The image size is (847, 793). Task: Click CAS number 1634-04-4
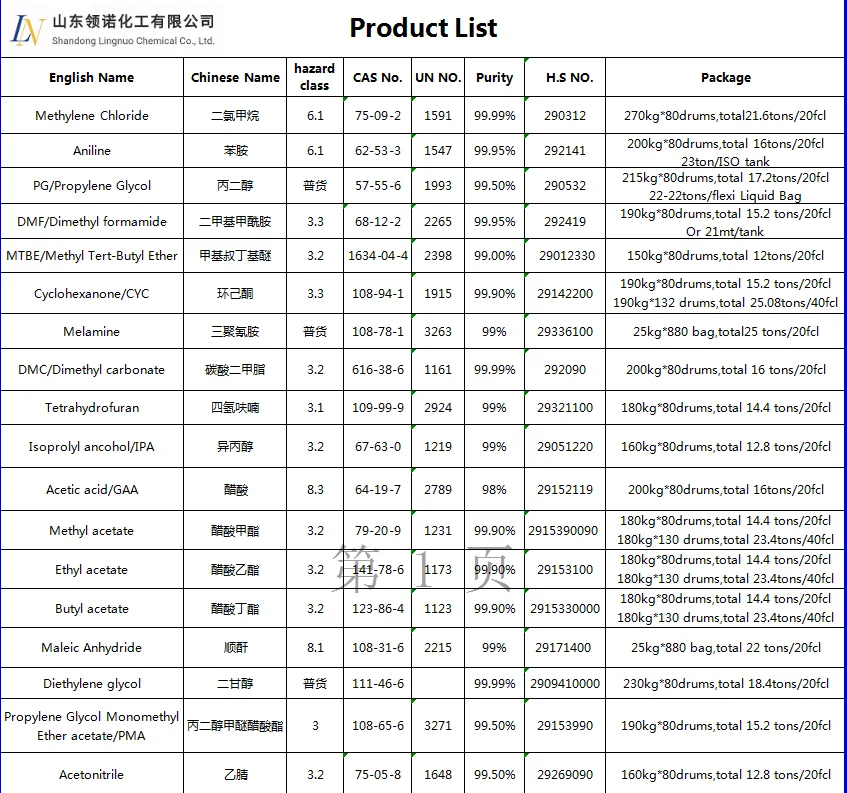tap(378, 256)
